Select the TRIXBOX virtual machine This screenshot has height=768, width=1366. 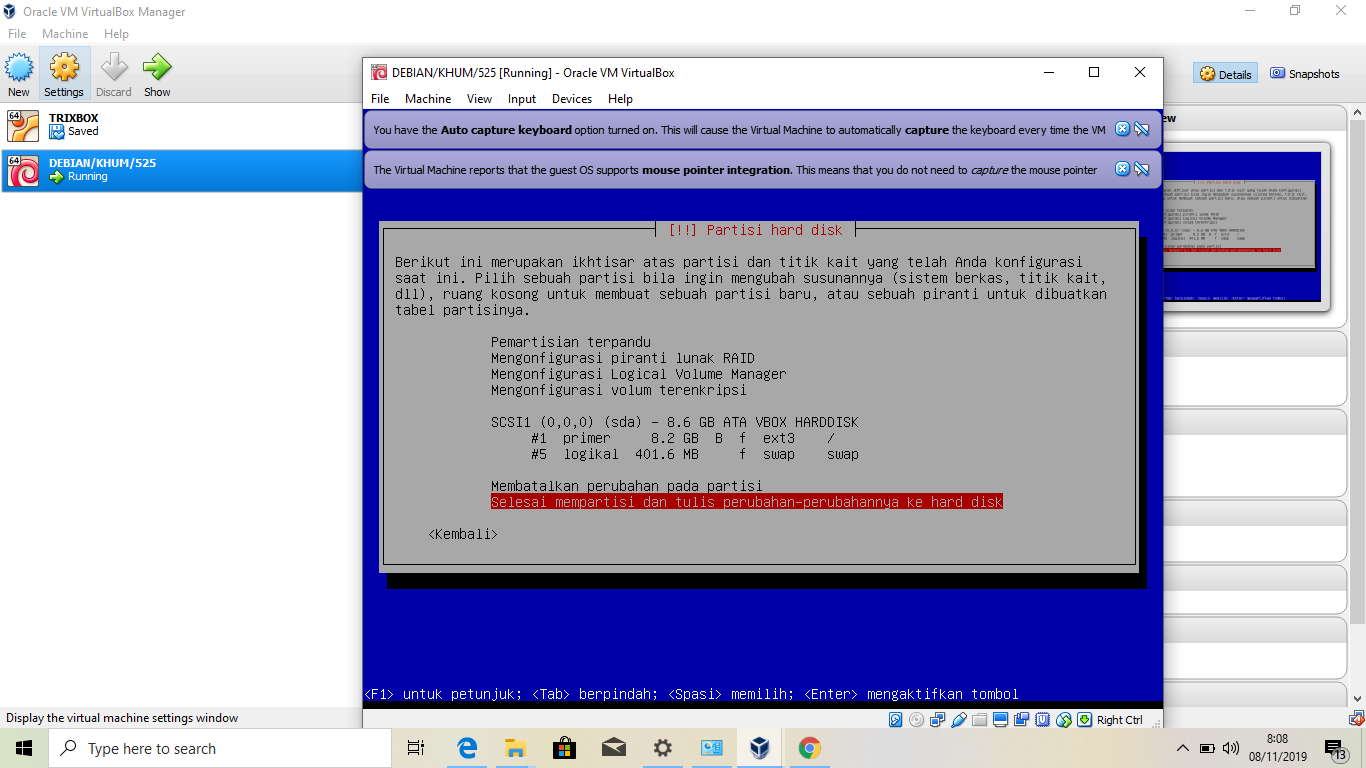[181, 125]
